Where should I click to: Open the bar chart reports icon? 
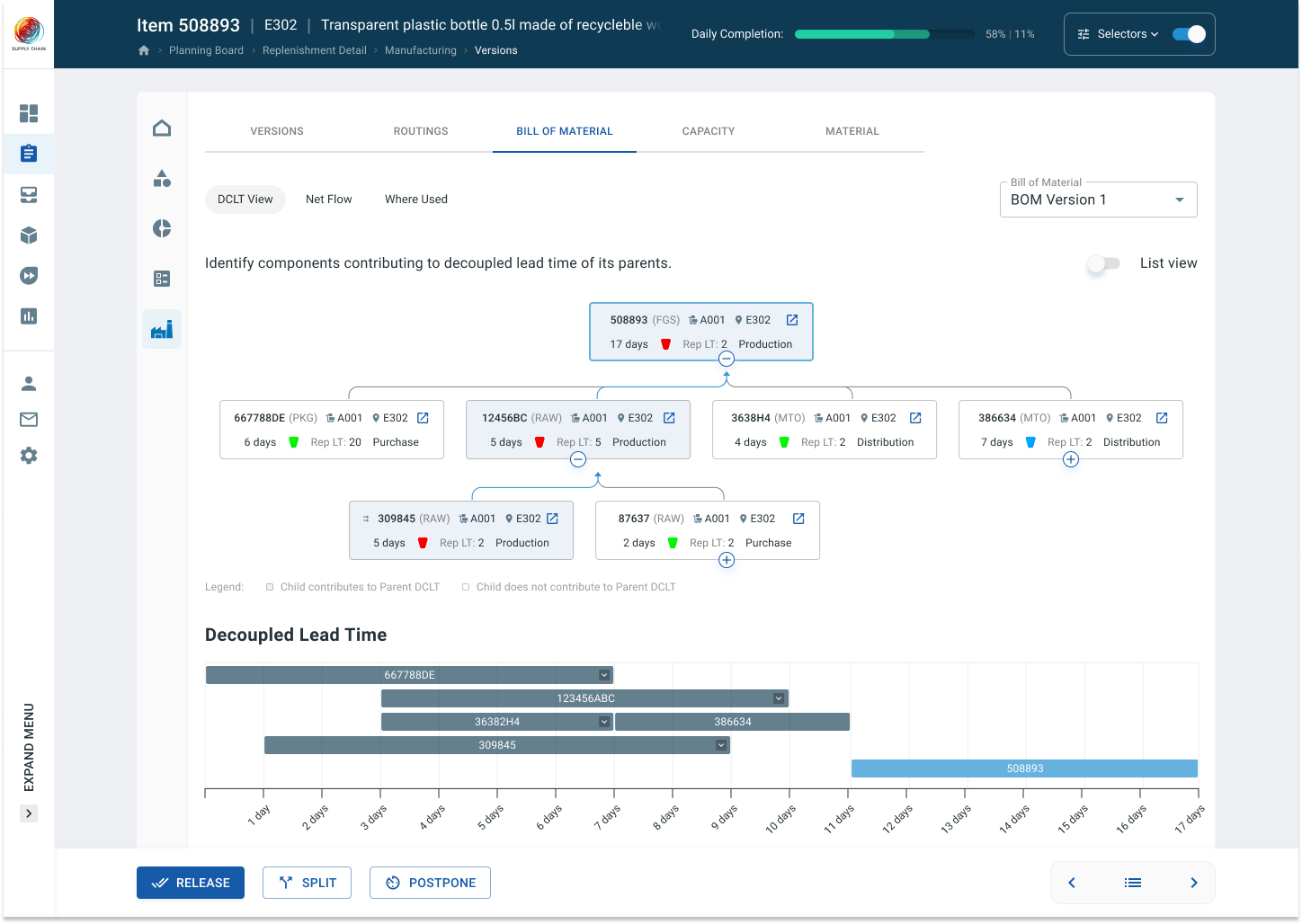pyautogui.click(x=29, y=316)
